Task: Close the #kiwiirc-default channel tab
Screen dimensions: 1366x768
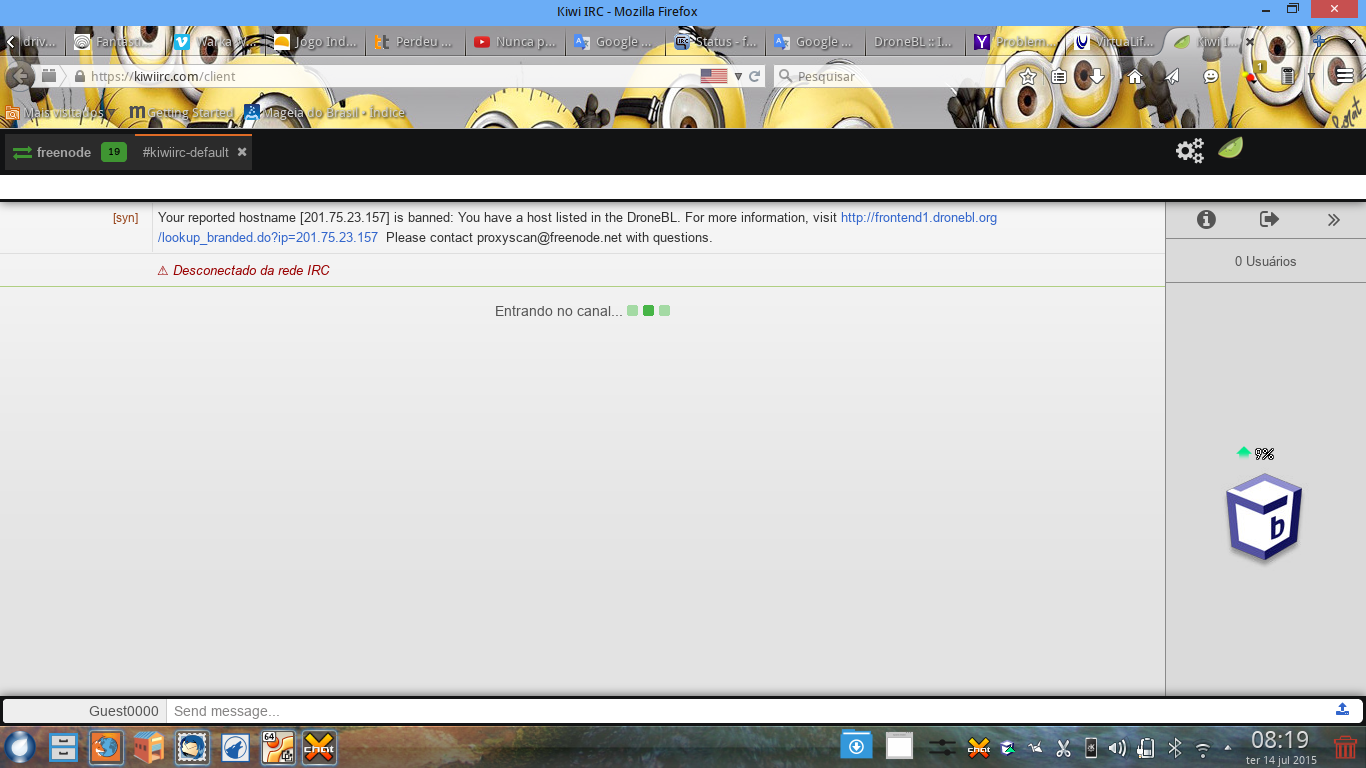Action: (x=242, y=152)
